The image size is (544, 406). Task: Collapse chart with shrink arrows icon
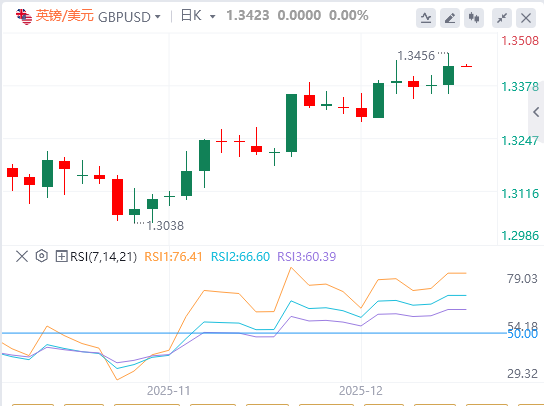click(x=502, y=18)
